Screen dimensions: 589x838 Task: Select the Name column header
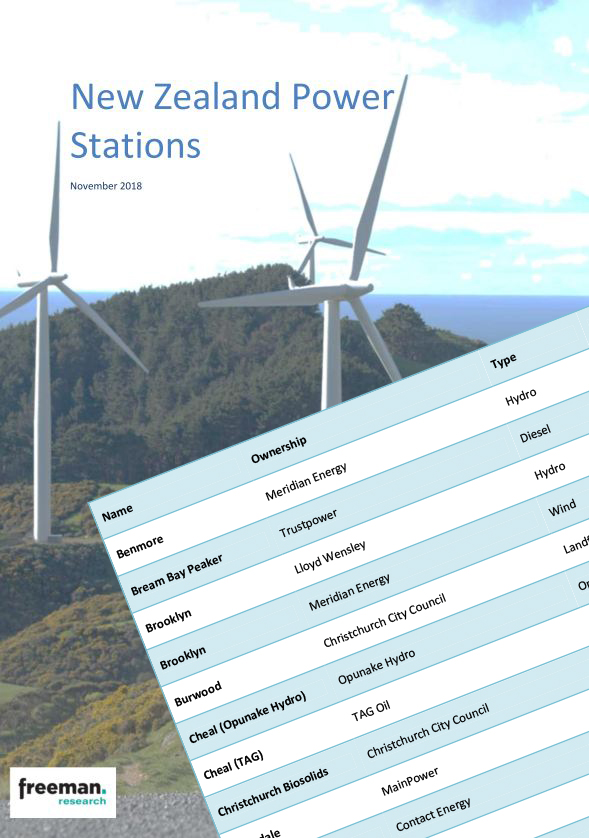point(117,514)
